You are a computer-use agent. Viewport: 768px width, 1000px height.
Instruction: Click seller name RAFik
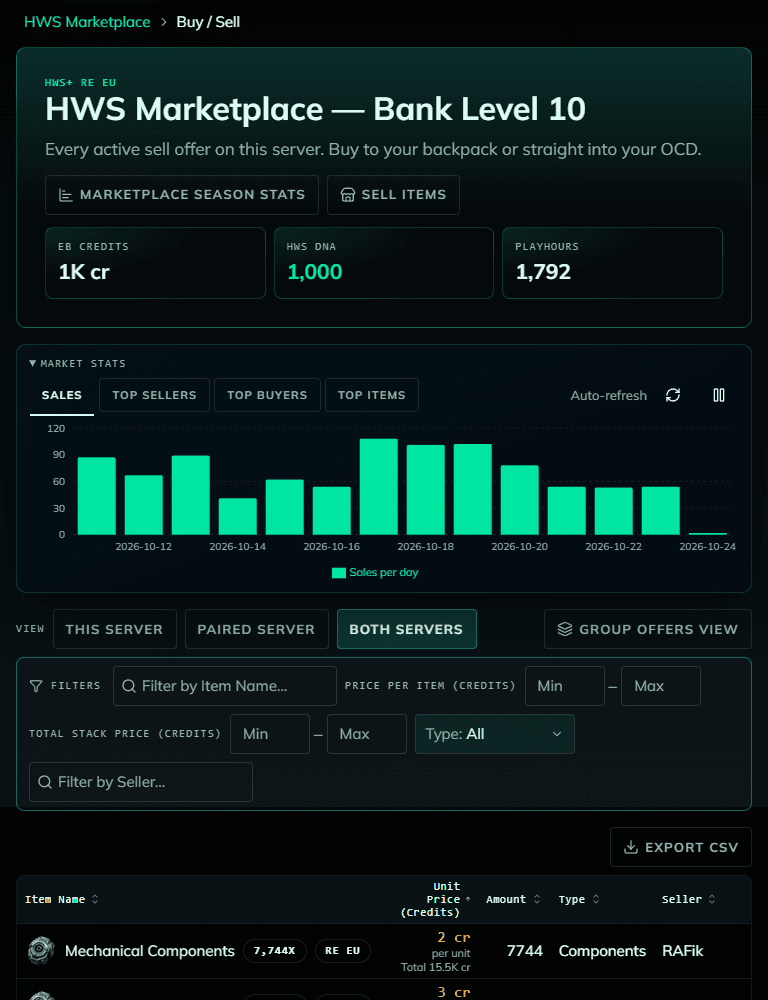coord(683,951)
